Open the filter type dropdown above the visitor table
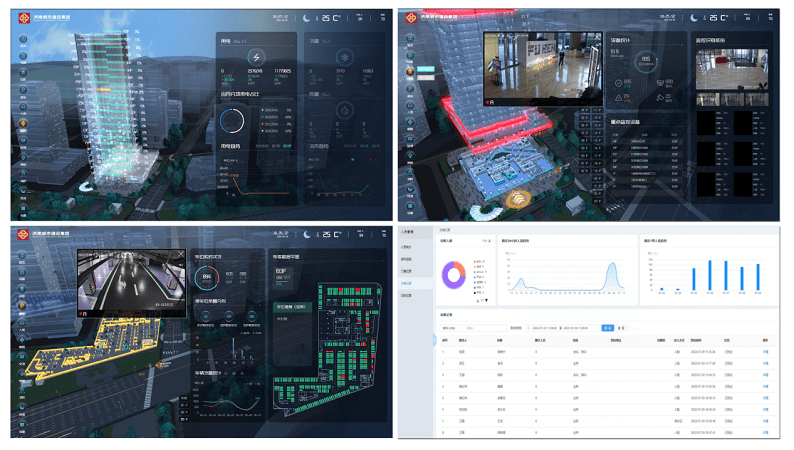 pos(451,328)
